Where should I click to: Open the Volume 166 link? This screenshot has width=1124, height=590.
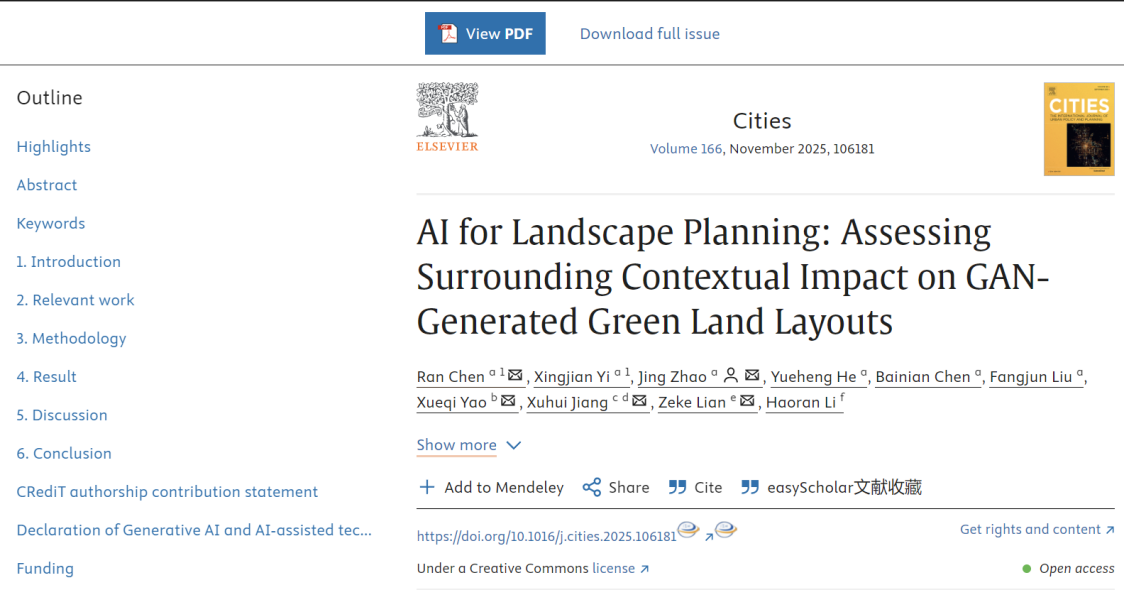click(686, 149)
